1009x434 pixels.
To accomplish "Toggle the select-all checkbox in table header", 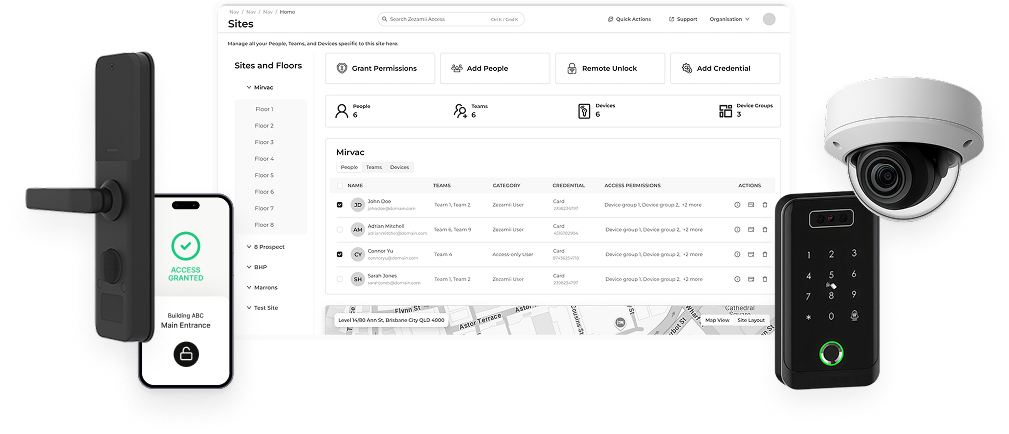I will tap(339, 185).
